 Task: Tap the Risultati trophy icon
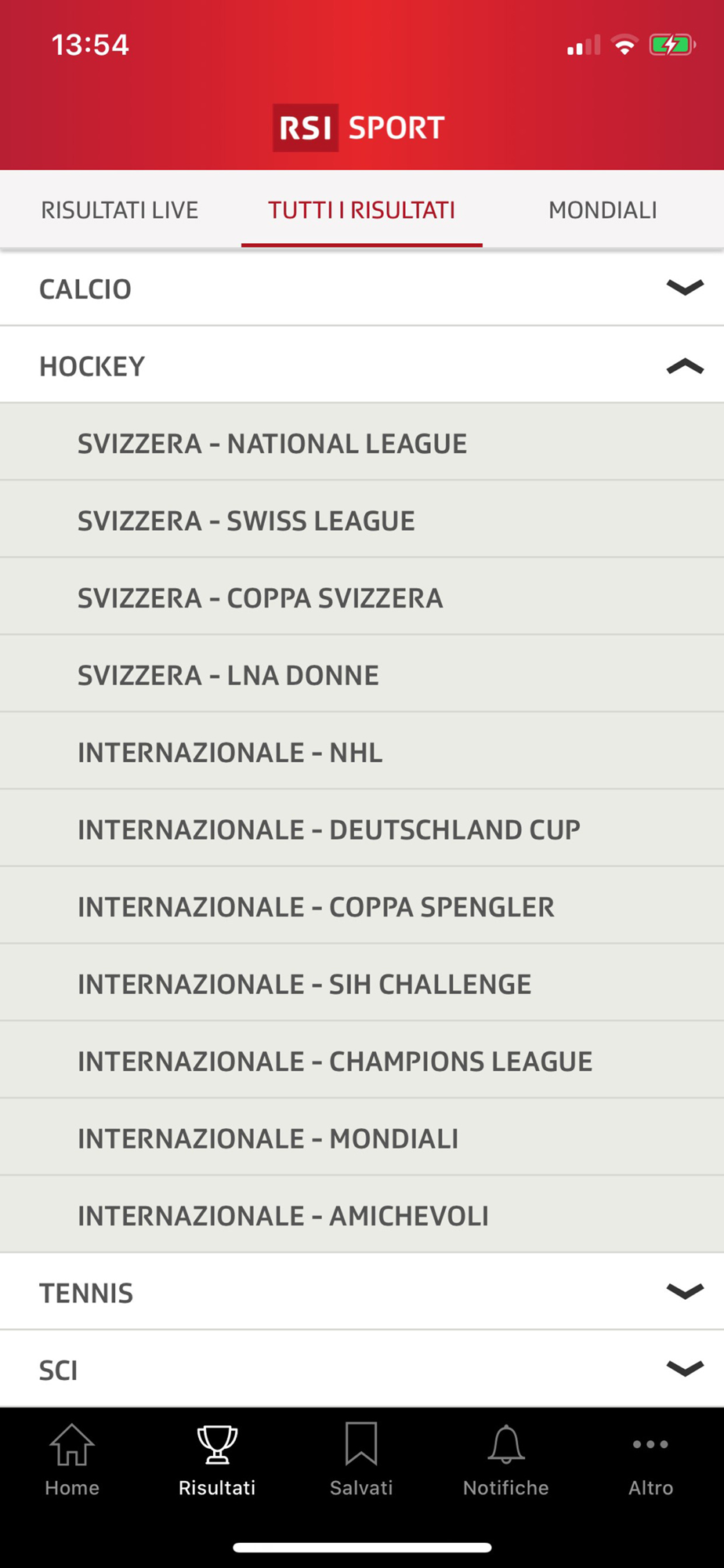click(217, 1444)
